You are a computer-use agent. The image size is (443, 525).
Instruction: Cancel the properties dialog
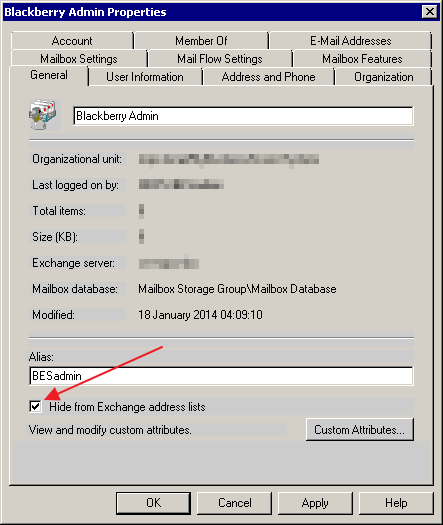click(x=235, y=503)
